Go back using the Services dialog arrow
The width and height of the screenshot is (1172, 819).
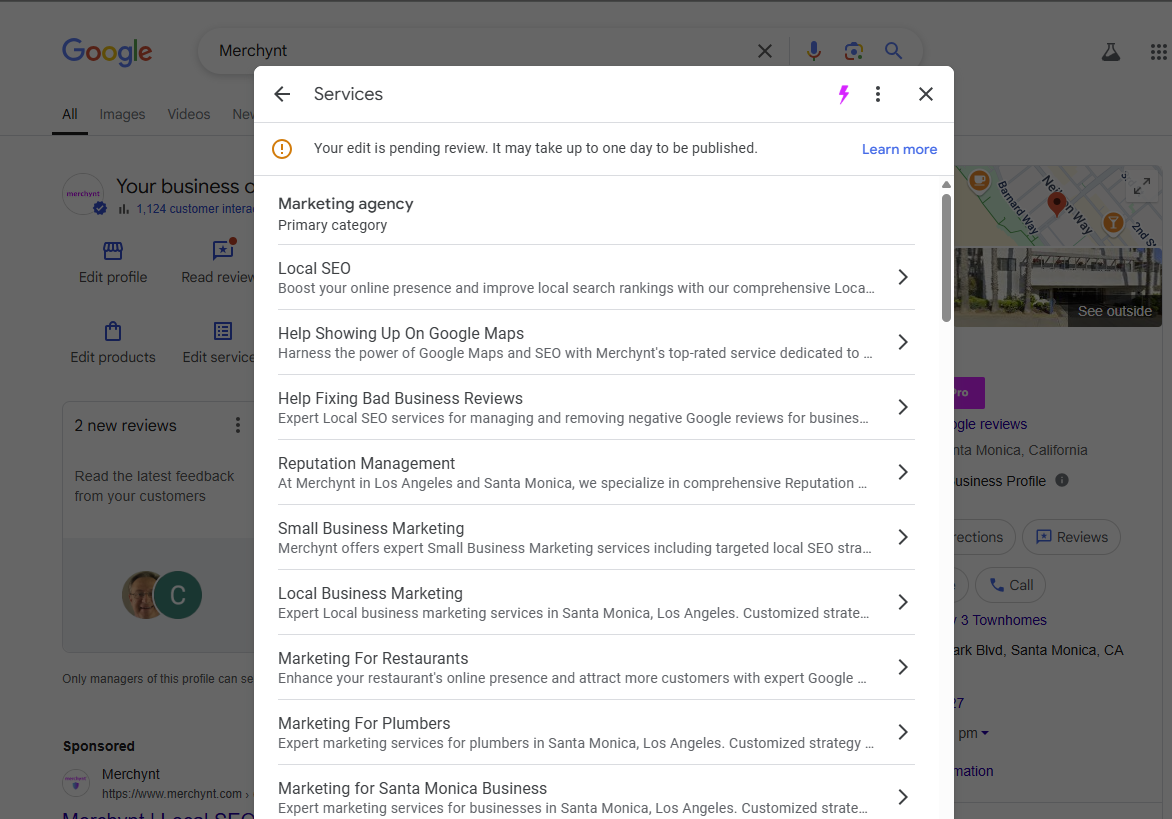coord(282,94)
